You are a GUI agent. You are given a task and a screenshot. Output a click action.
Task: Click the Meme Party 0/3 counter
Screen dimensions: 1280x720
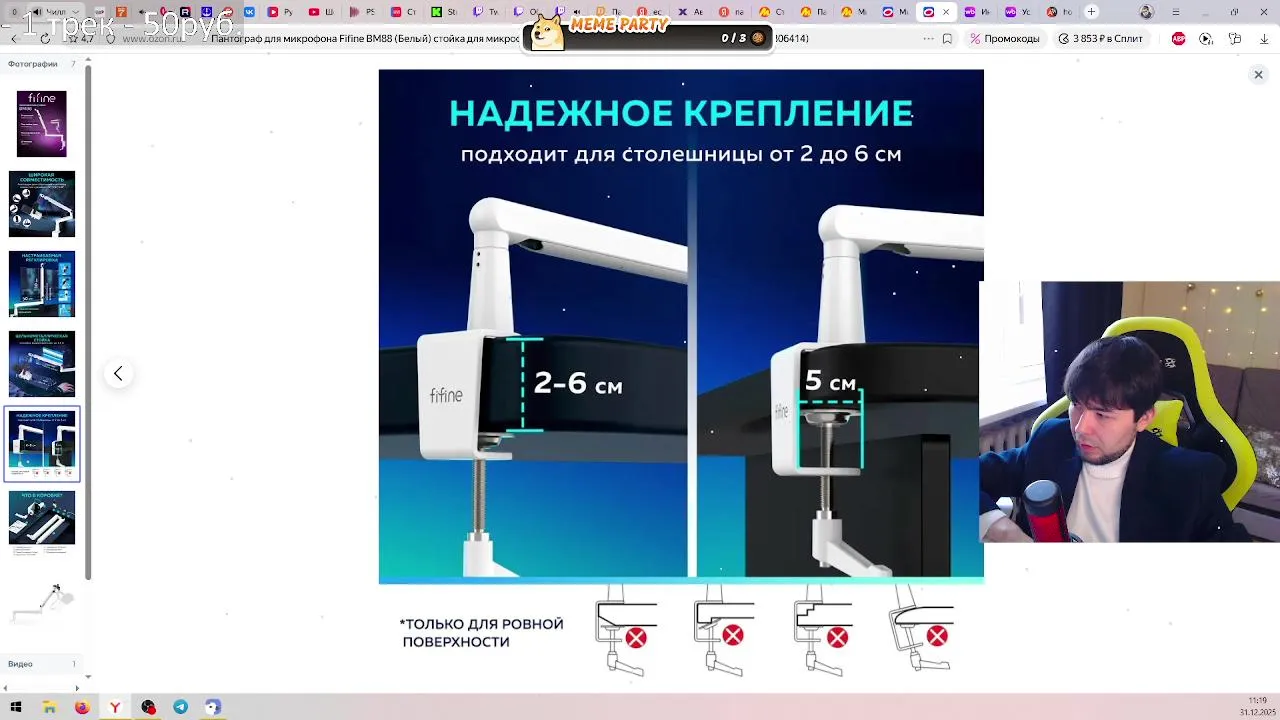pyautogui.click(x=742, y=38)
